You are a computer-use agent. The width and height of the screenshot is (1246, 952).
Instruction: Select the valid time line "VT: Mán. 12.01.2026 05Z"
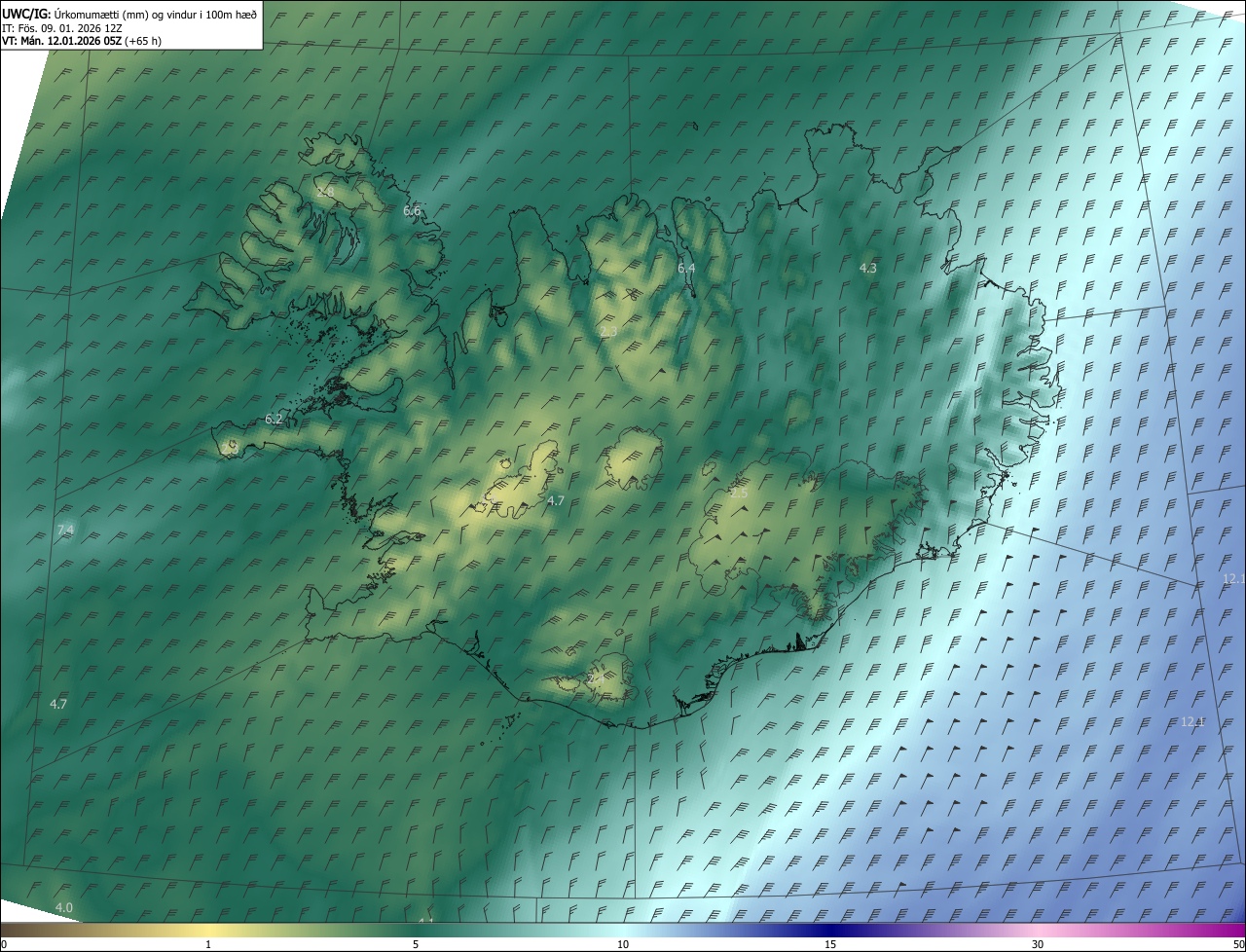[62, 41]
